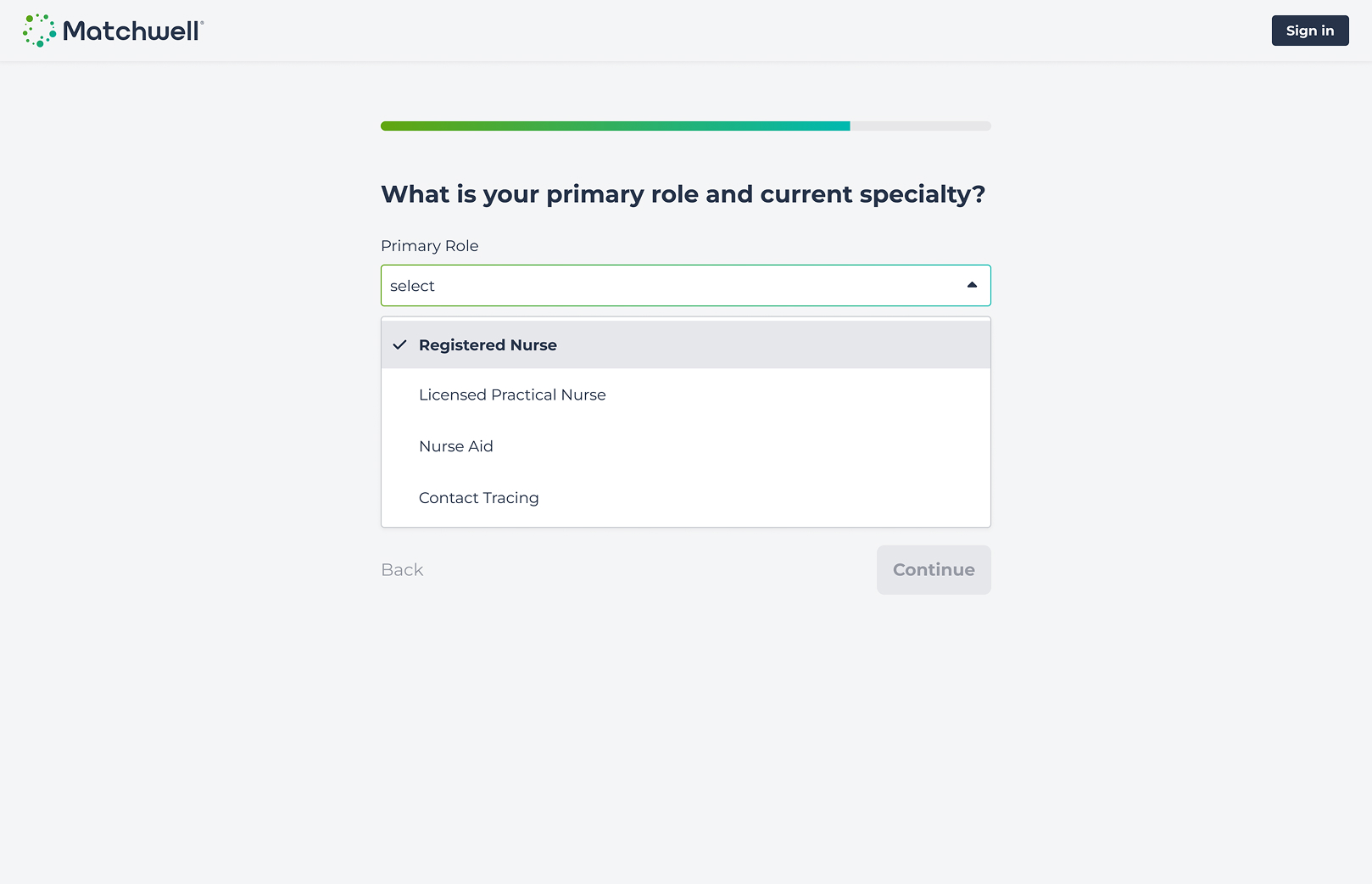Click the checkmark beside Registered Nurse
This screenshot has width=1372, height=884.
pos(399,344)
